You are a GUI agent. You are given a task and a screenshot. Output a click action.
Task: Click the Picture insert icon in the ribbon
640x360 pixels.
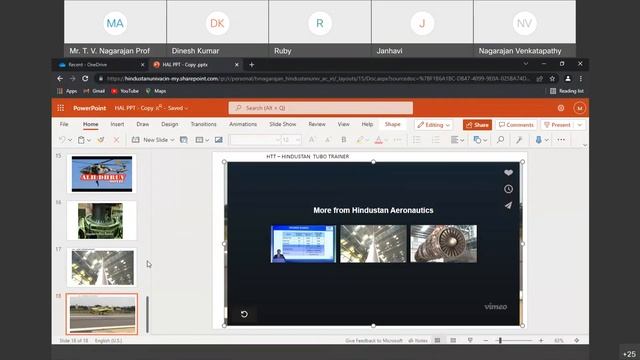click(219, 140)
